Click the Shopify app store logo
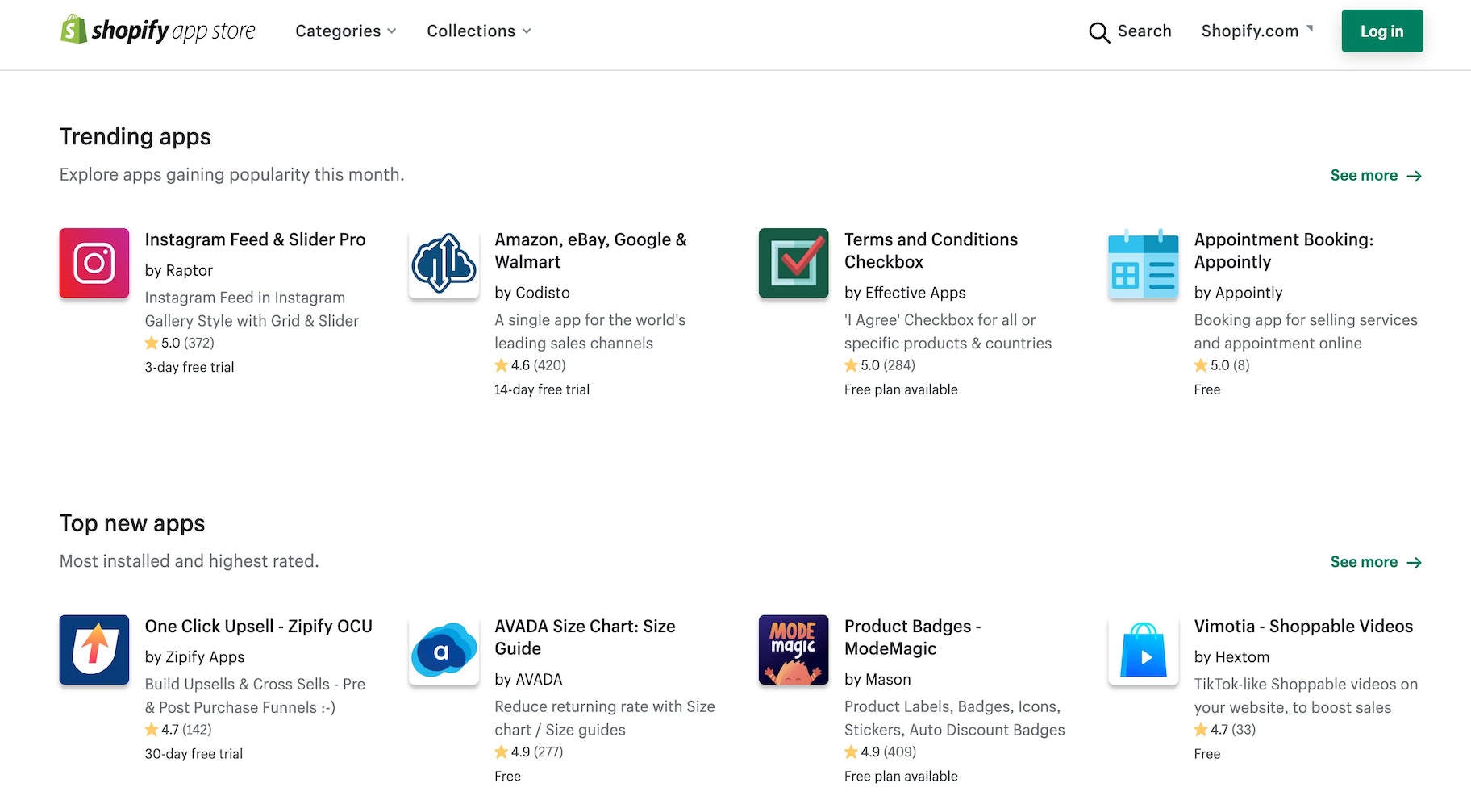This screenshot has height=812, width=1471. (x=158, y=31)
